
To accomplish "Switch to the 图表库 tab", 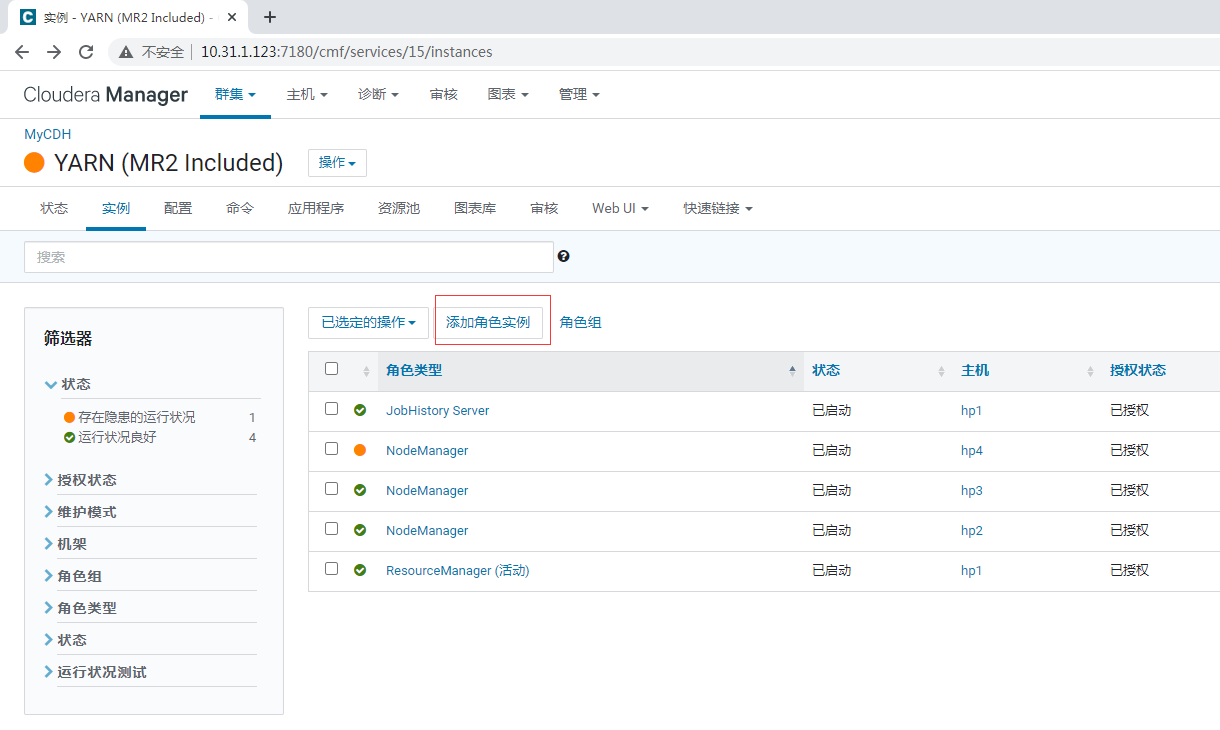I will pos(475,208).
